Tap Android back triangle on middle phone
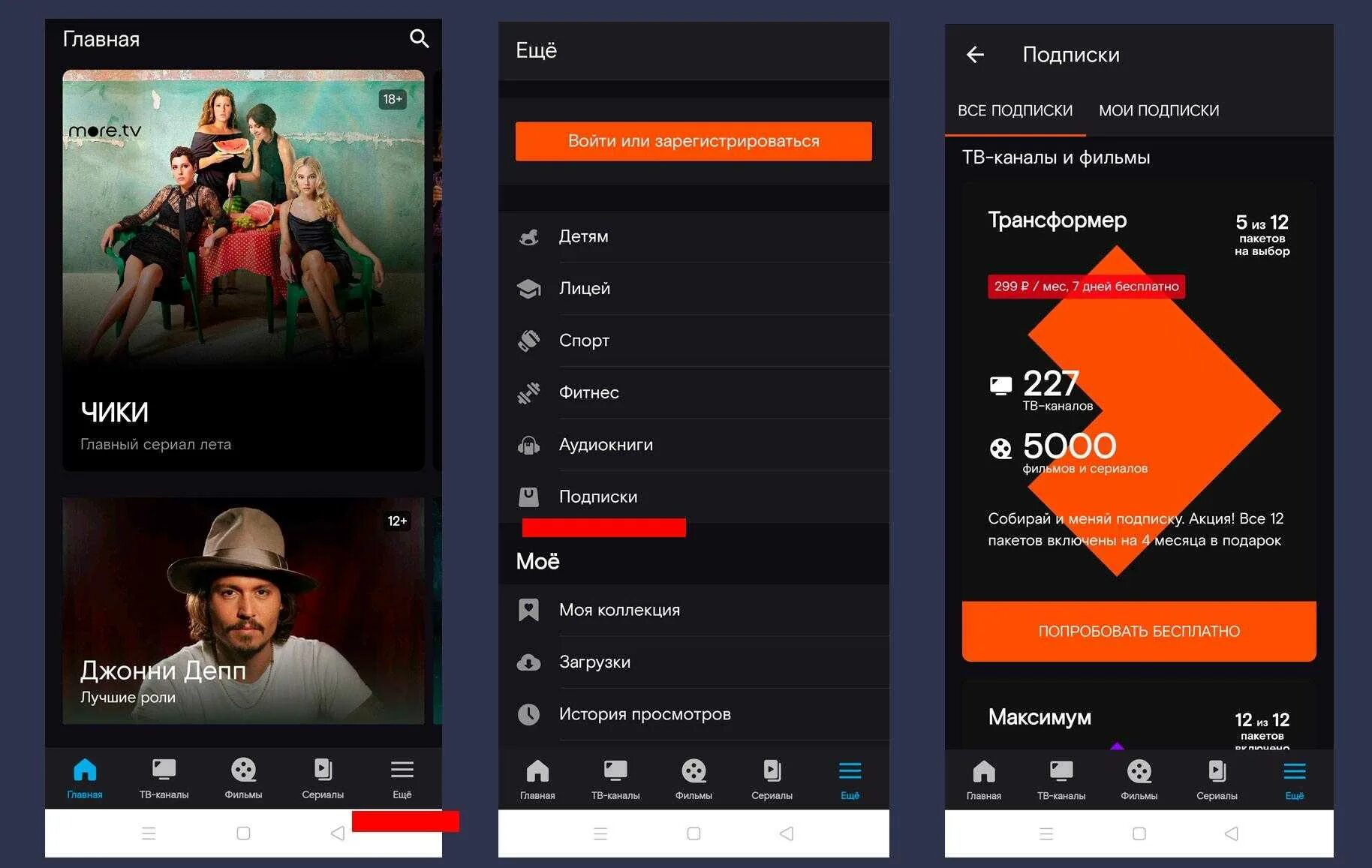Image resolution: width=1372 pixels, height=868 pixels. click(x=787, y=833)
